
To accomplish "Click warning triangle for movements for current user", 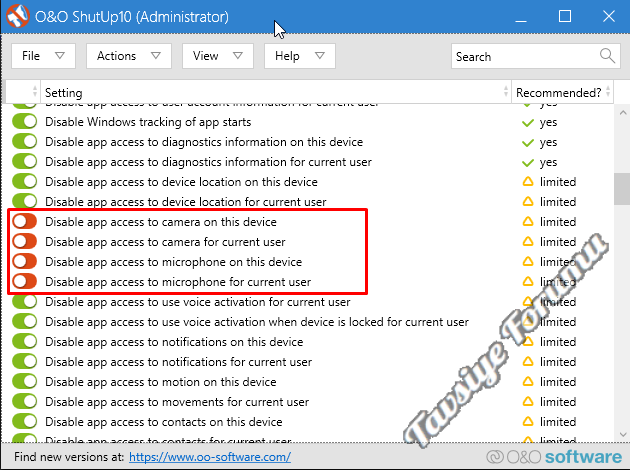I will [x=528, y=402].
